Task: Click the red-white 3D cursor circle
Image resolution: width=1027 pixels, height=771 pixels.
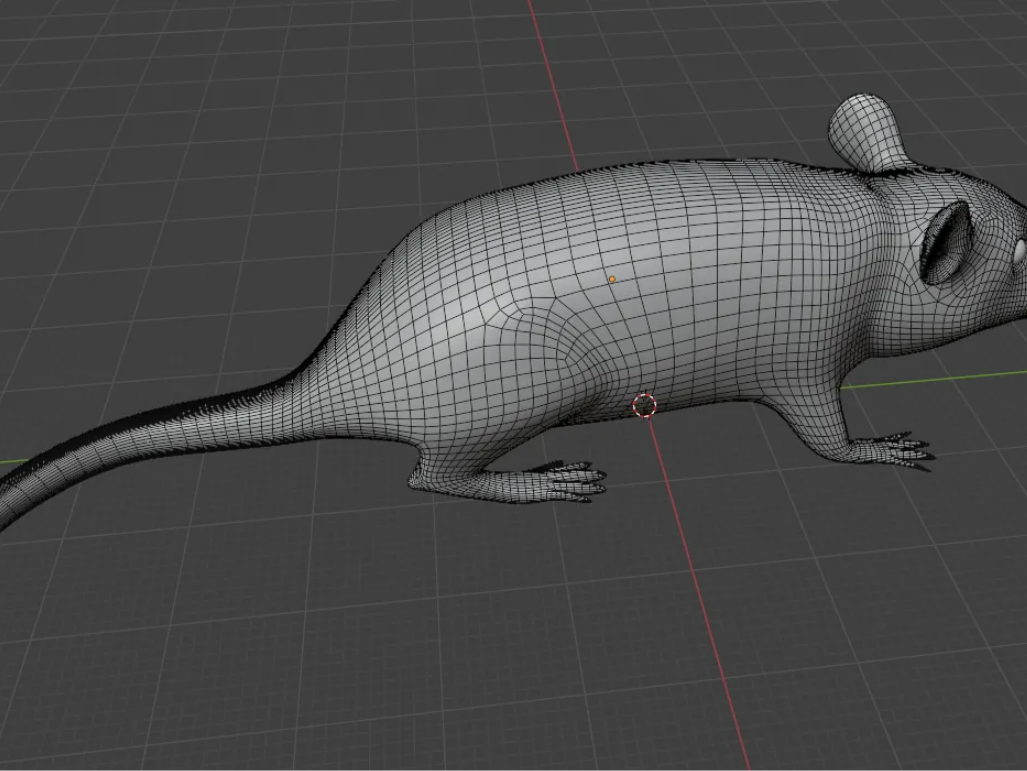Action: (644, 405)
